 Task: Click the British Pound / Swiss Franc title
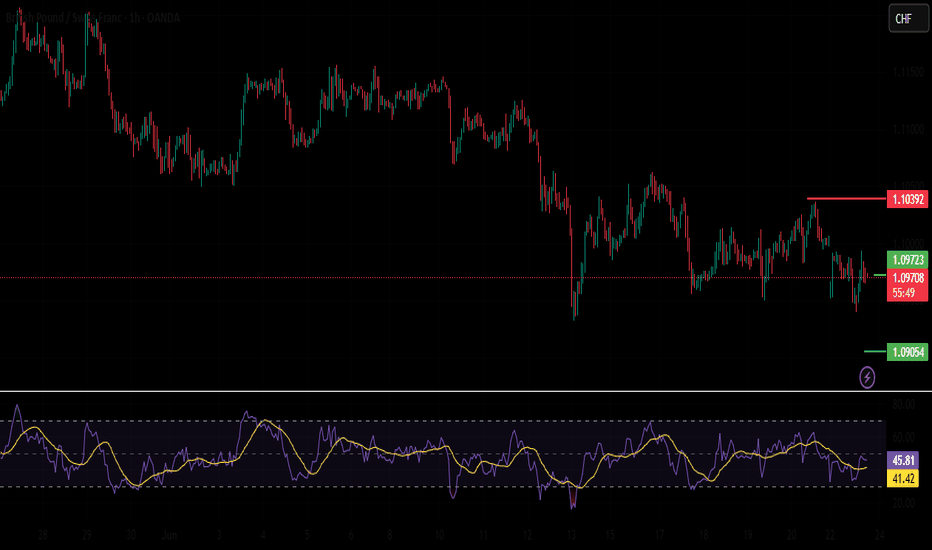point(63,18)
